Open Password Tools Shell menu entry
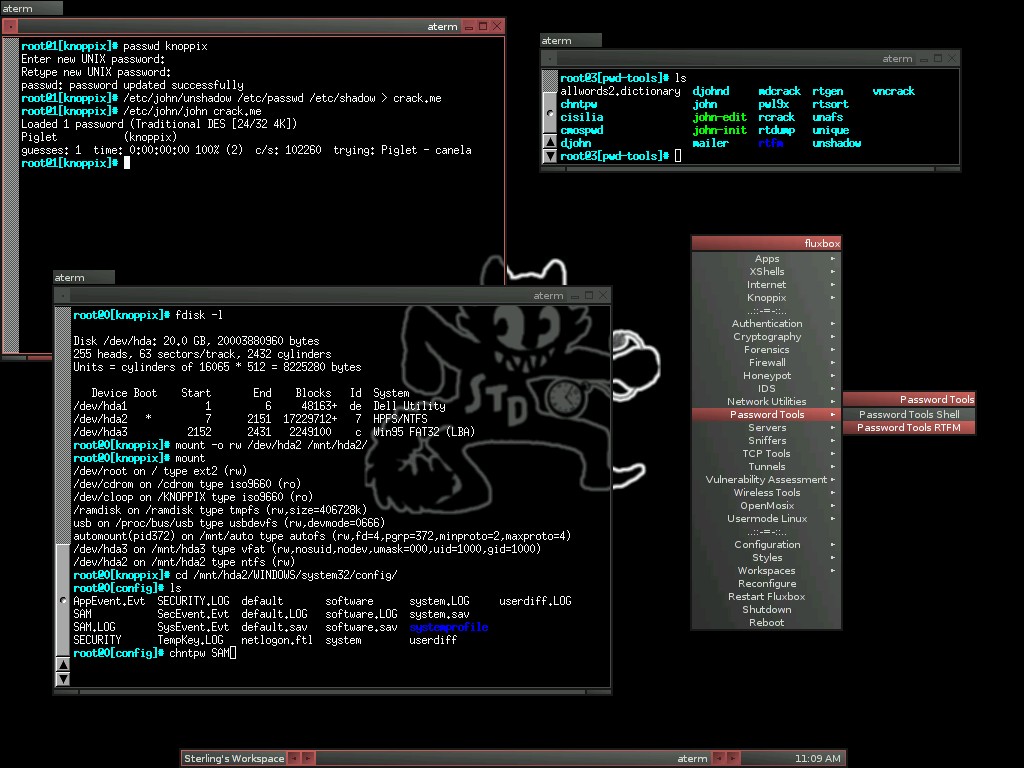Viewport: 1024px width, 768px height. [x=909, y=414]
